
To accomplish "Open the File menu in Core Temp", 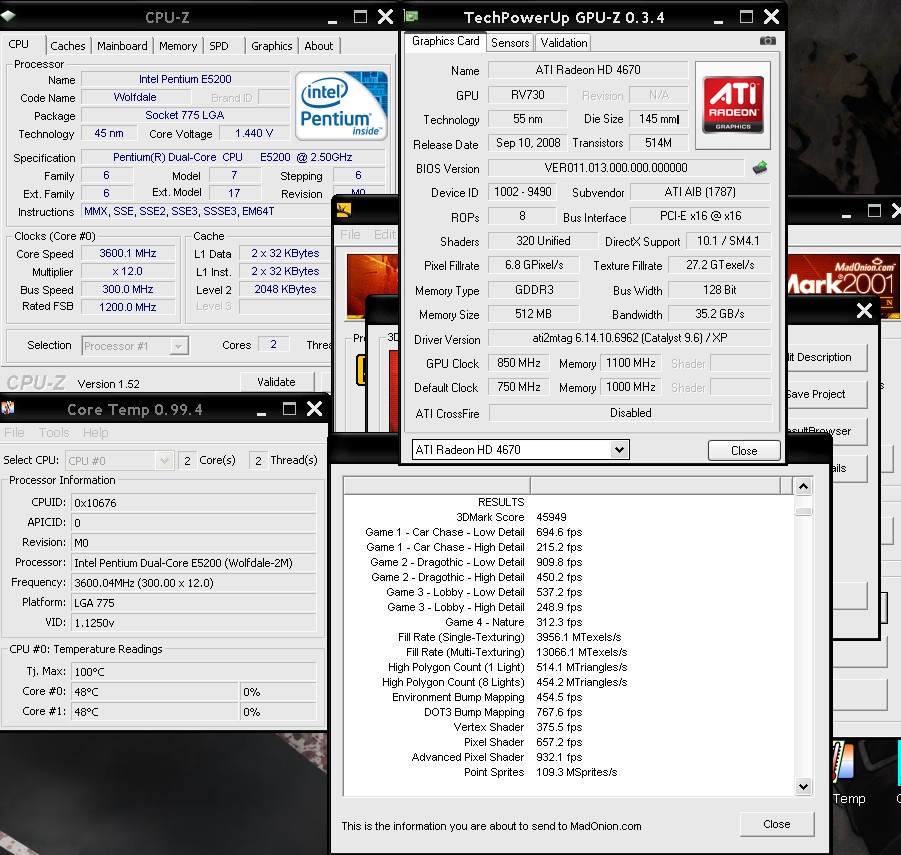I will tap(14, 433).
